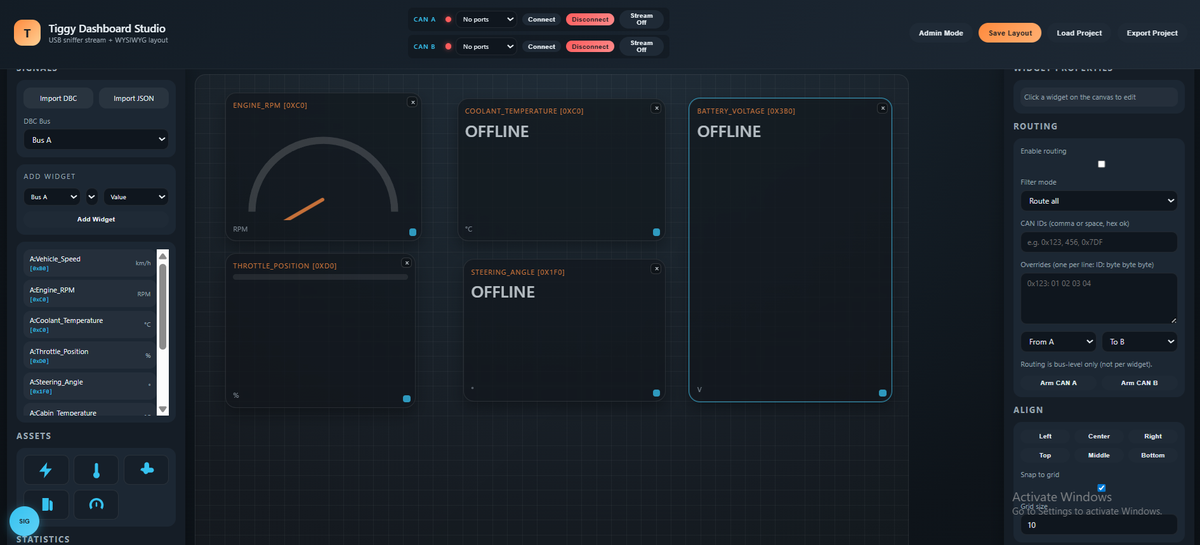Viewport: 1200px width, 545px height.
Task: Open the Add Widget bus dropdown
Action: (53, 197)
